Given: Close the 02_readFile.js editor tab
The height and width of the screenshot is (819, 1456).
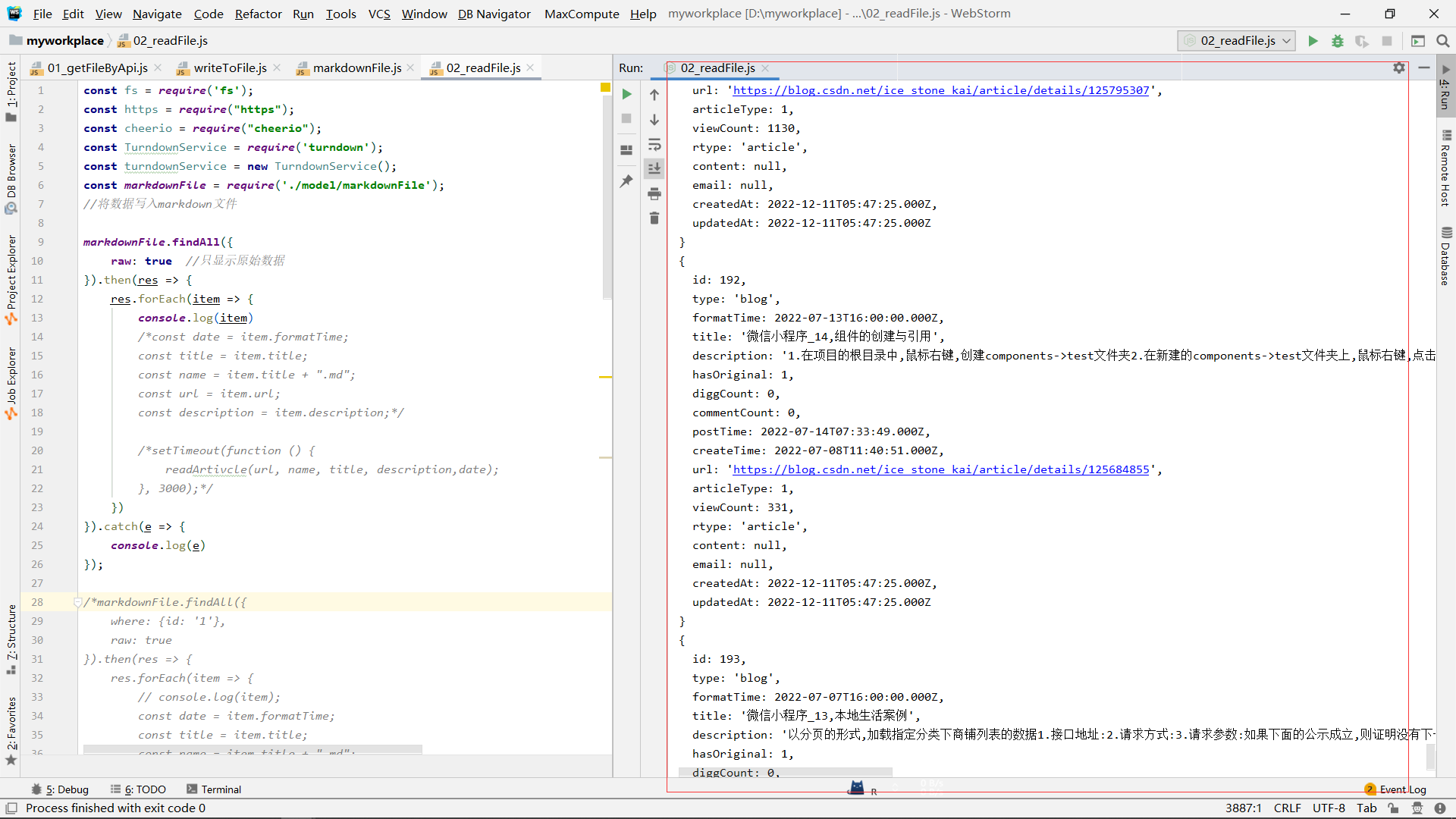Looking at the screenshot, I should [530, 67].
